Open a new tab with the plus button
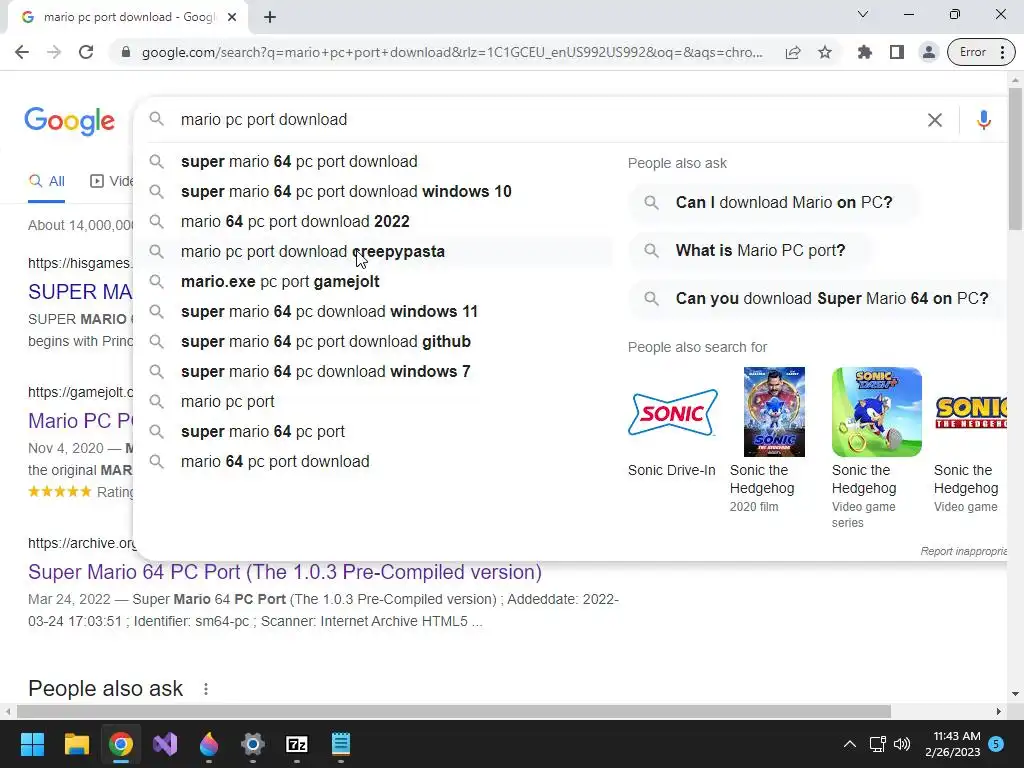 tap(270, 17)
